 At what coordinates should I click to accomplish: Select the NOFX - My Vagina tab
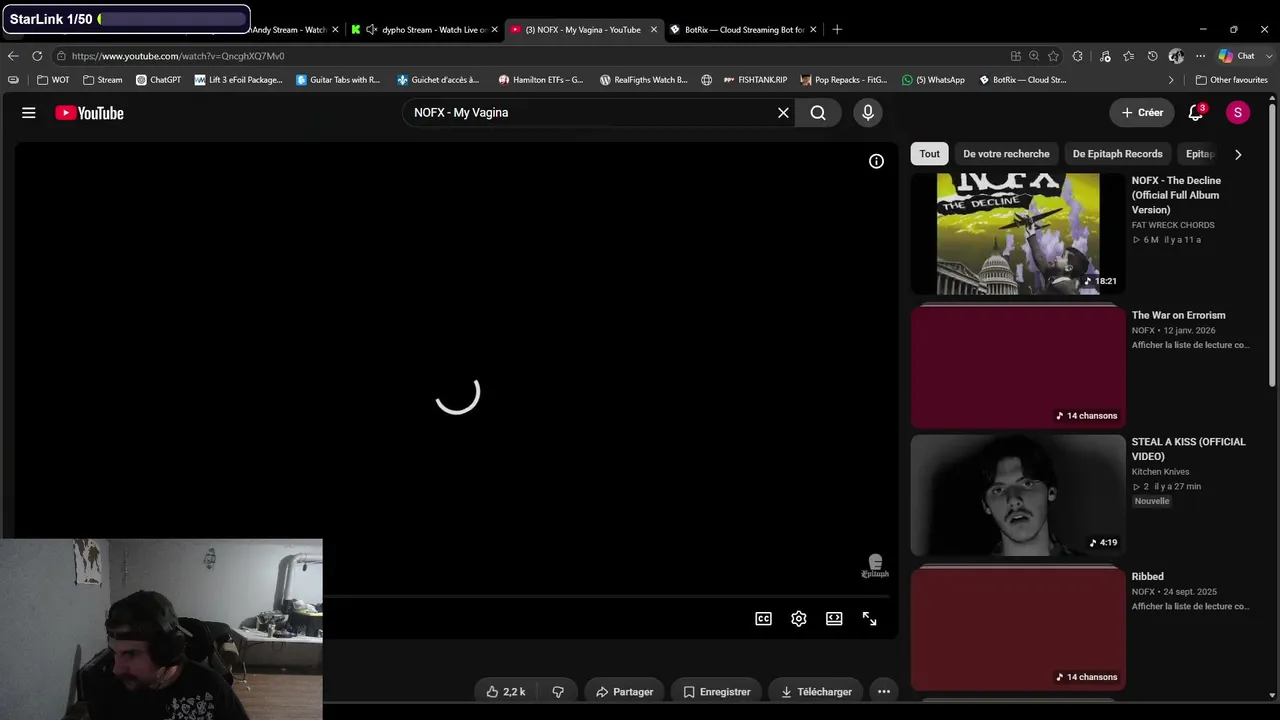click(x=582, y=30)
